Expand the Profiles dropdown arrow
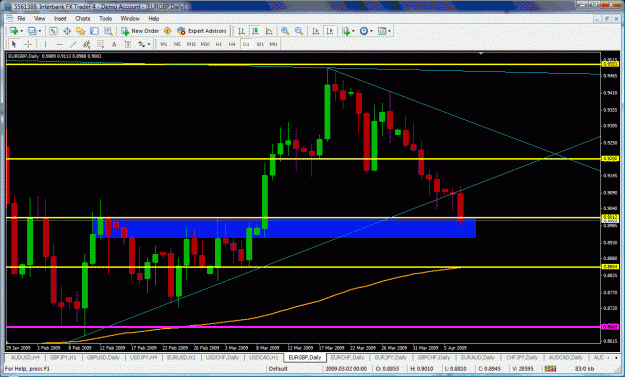The image size is (625, 377). 40,31
